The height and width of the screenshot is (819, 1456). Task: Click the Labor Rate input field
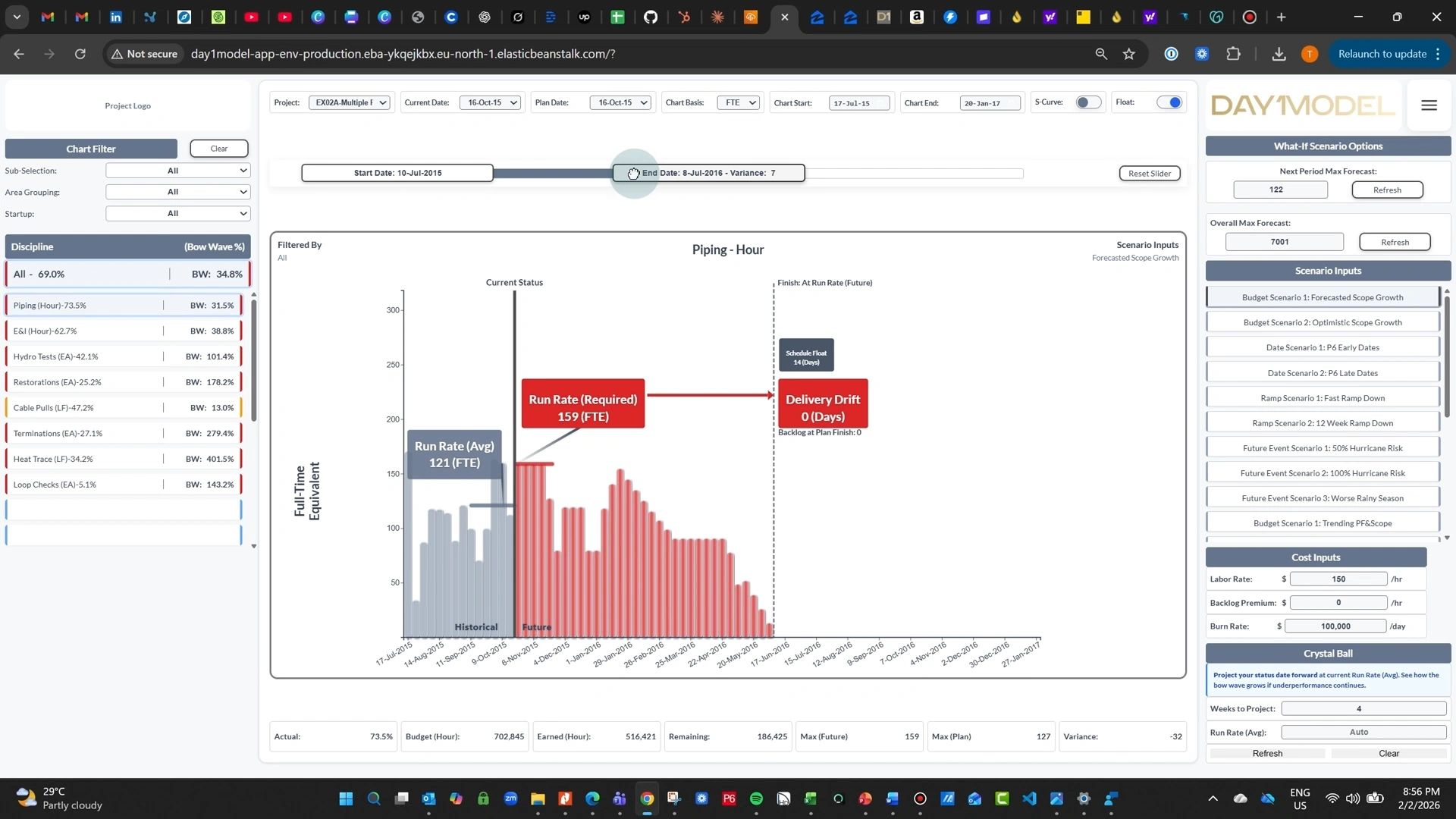[x=1338, y=579]
